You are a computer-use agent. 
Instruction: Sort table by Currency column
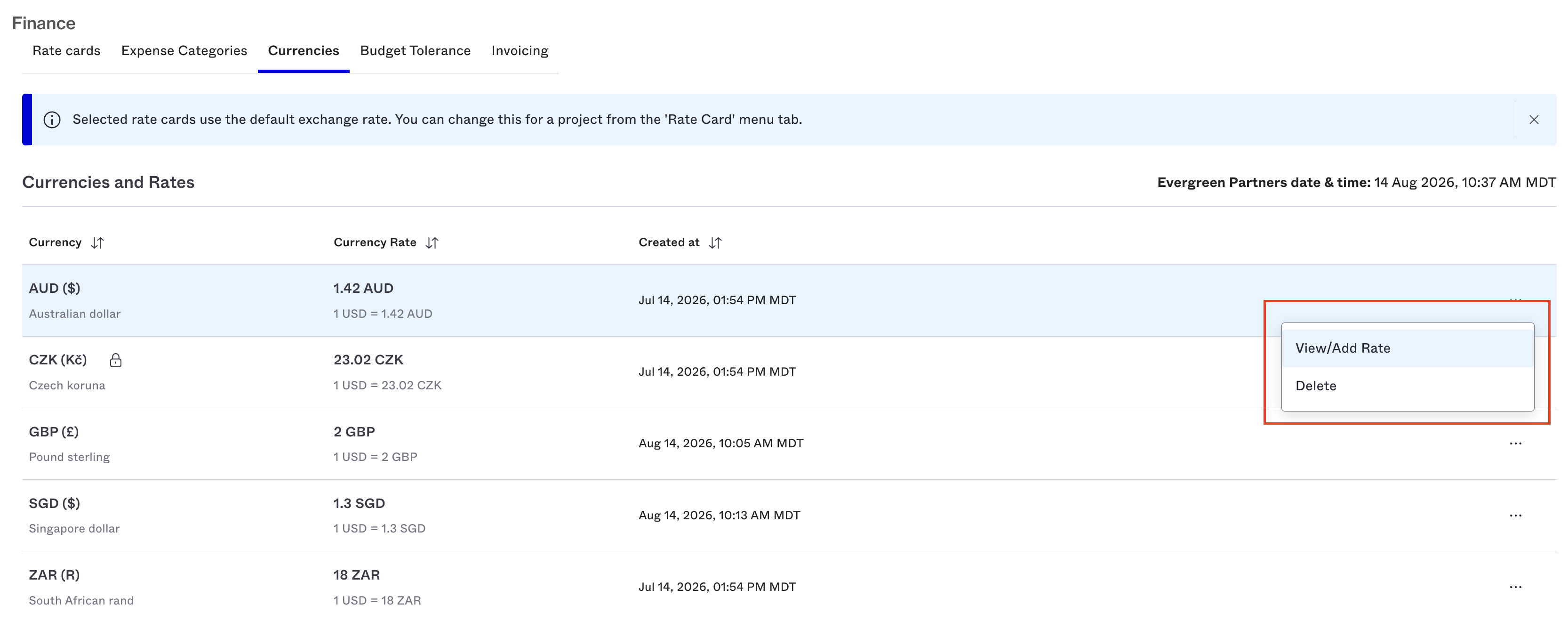[97, 243]
